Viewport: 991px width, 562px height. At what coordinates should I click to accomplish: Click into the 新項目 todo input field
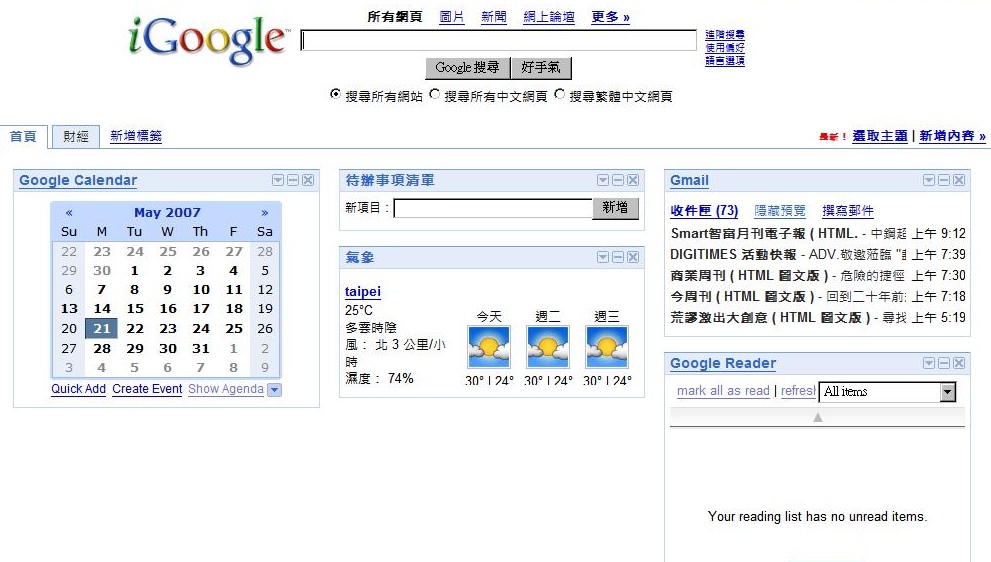coord(493,208)
